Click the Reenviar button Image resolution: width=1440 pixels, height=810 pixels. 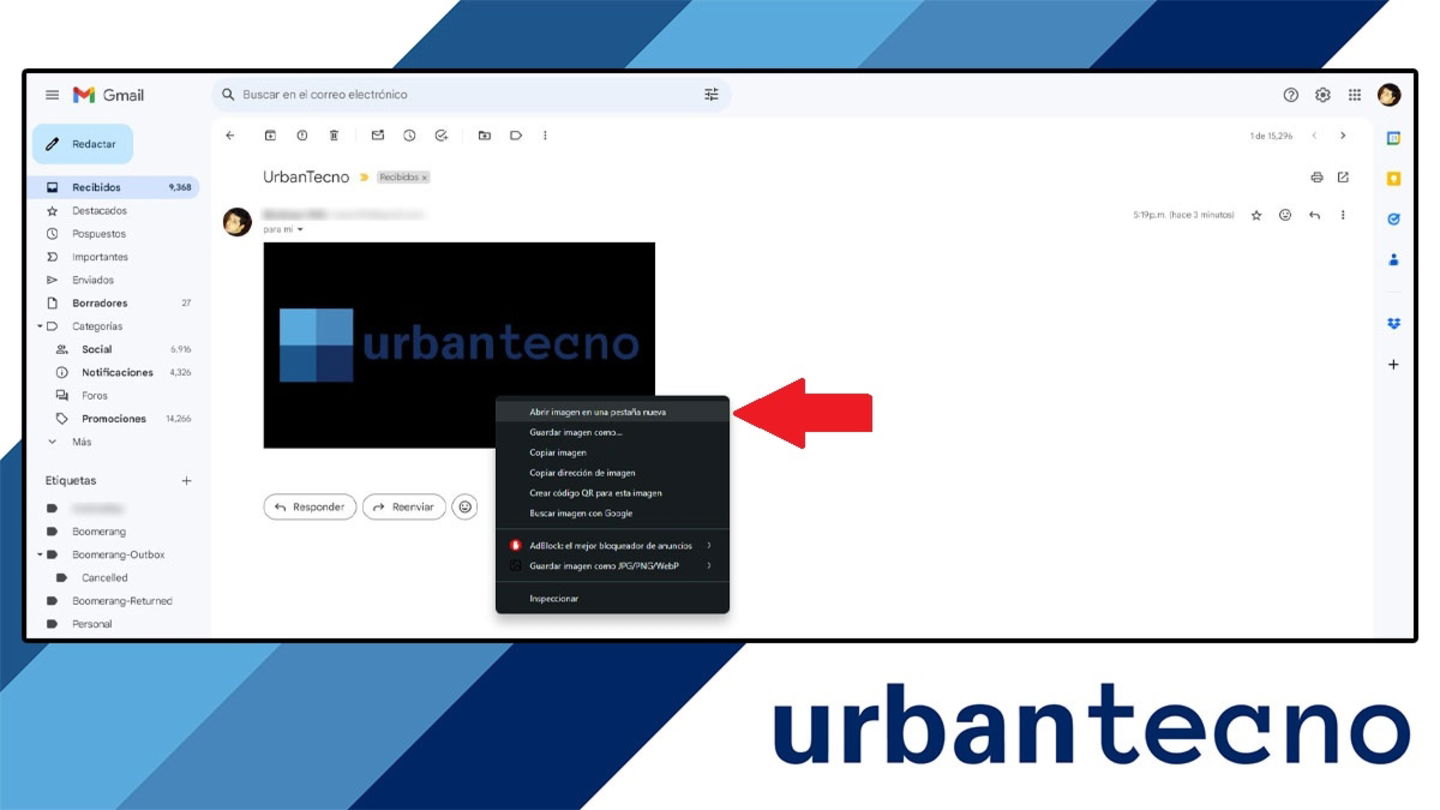pyautogui.click(x=404, y=507)
